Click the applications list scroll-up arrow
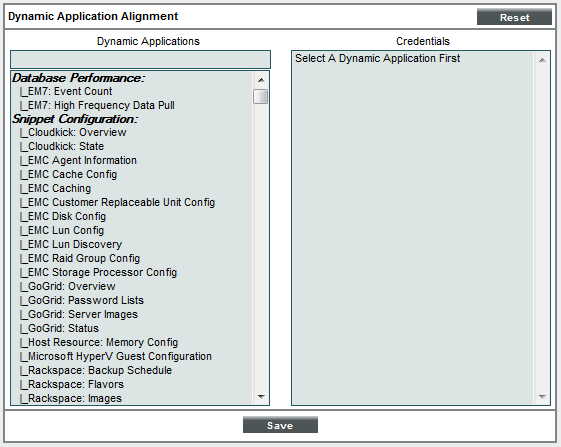Viewport: 561px width, 447px height. pos(261,80)
